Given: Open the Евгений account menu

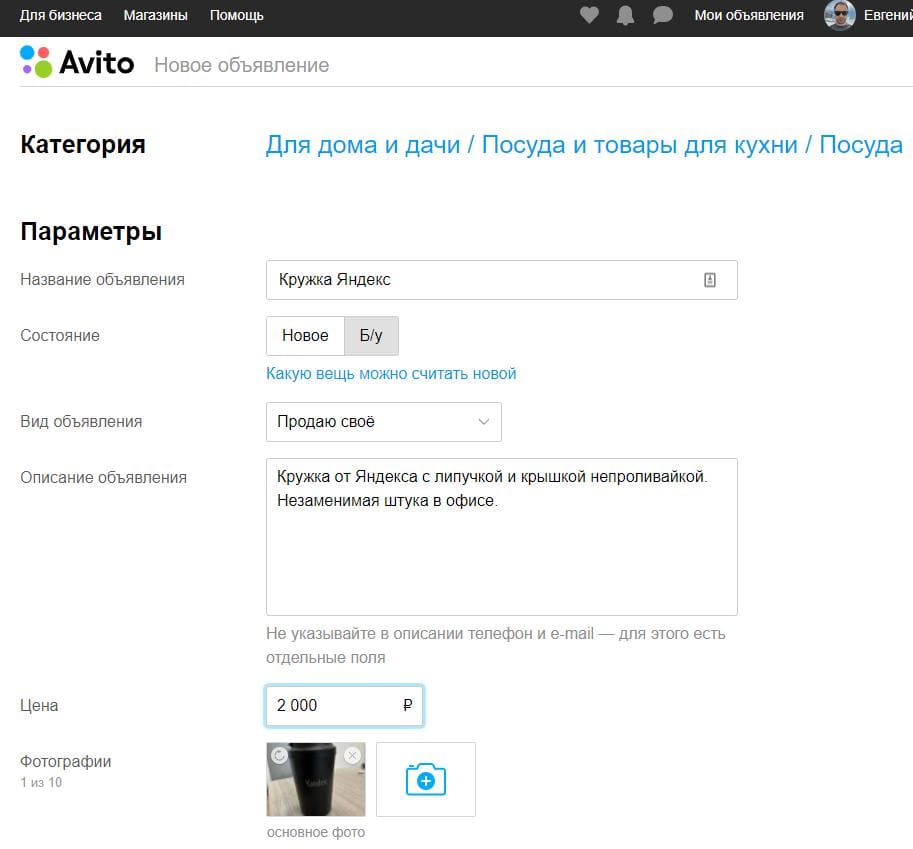Looking at the screenshot, I should (x=887, y=15).
